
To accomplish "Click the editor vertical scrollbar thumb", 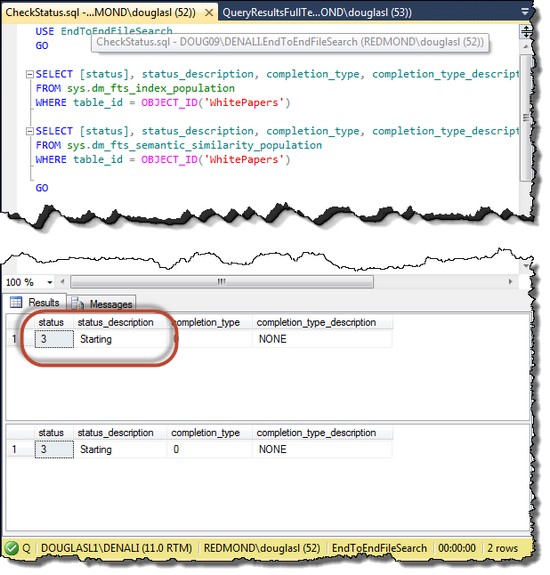I will [526, 117].
